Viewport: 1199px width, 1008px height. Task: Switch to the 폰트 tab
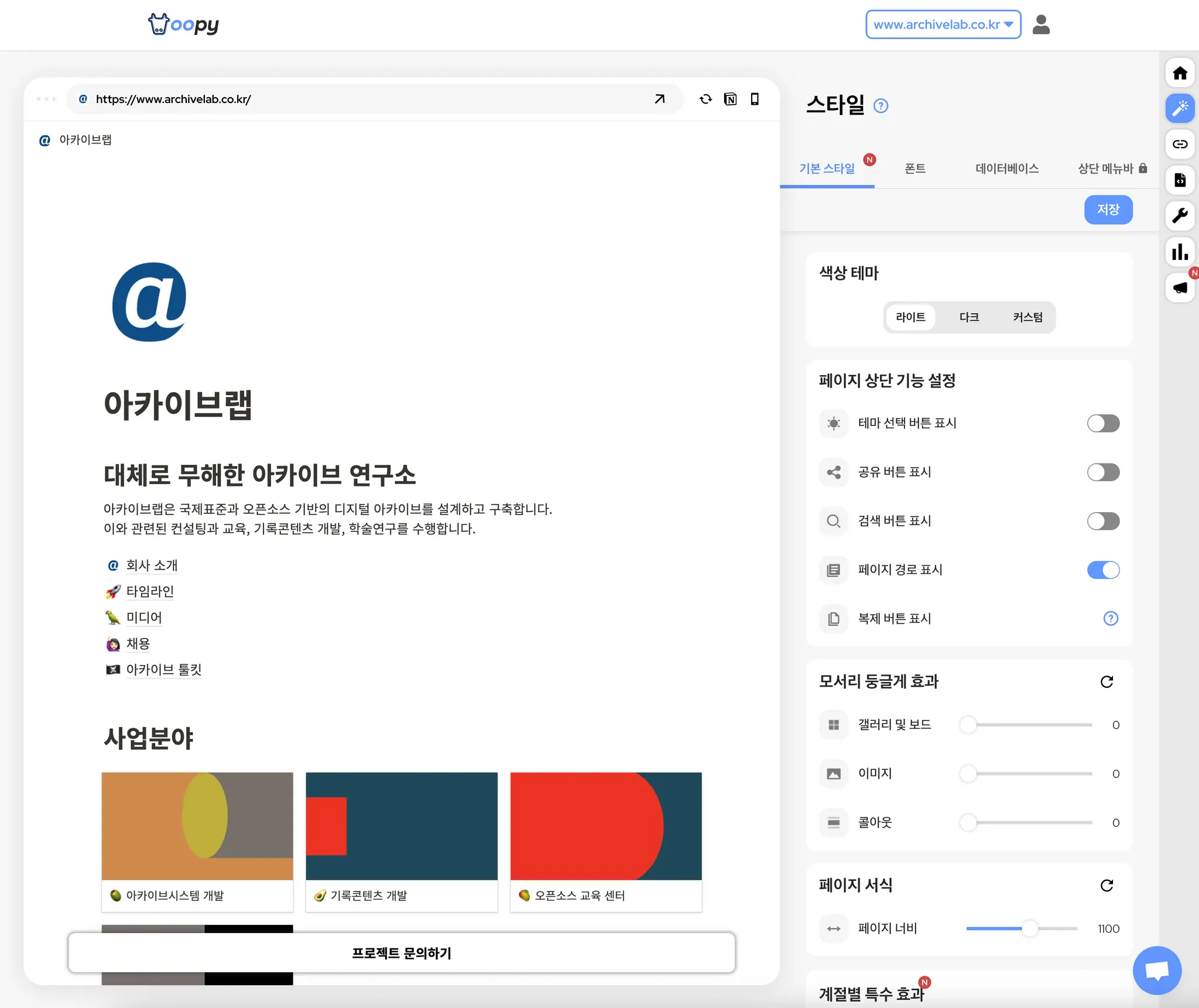(x=914, y=169)
